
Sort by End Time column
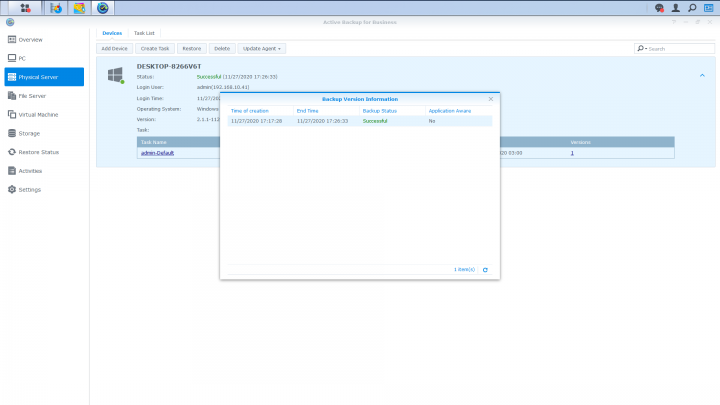(x=326, y=111)
